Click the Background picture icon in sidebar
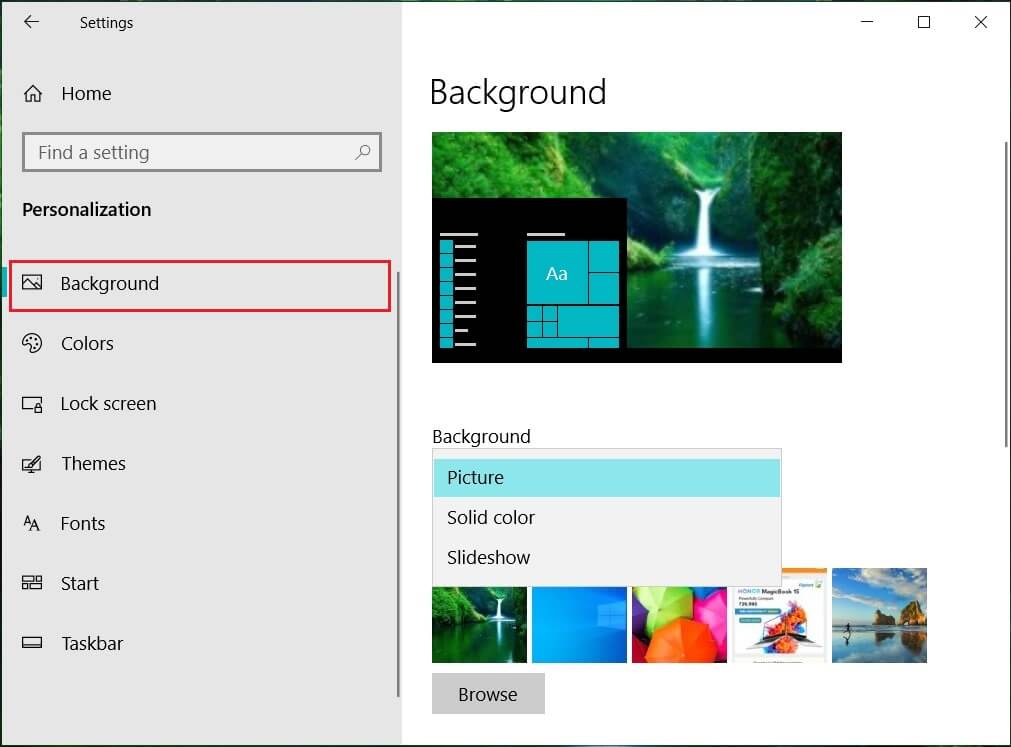Image resolution: width=1011 pixels, height=747 pixels. pos(32,282)
